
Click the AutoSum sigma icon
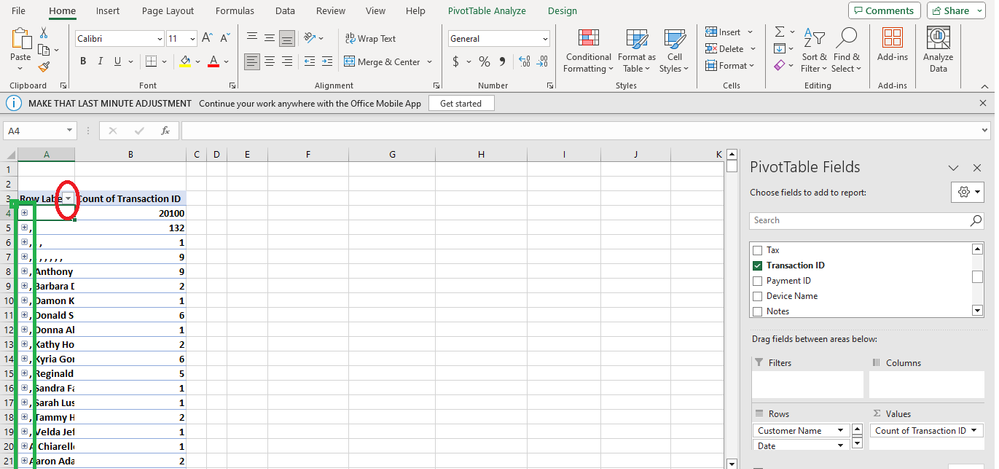[x=780, y=32]
